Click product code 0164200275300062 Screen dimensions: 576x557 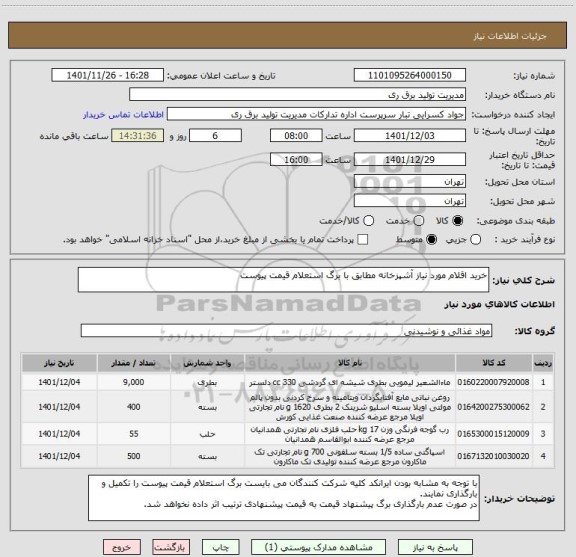click(x=493, y=407)
